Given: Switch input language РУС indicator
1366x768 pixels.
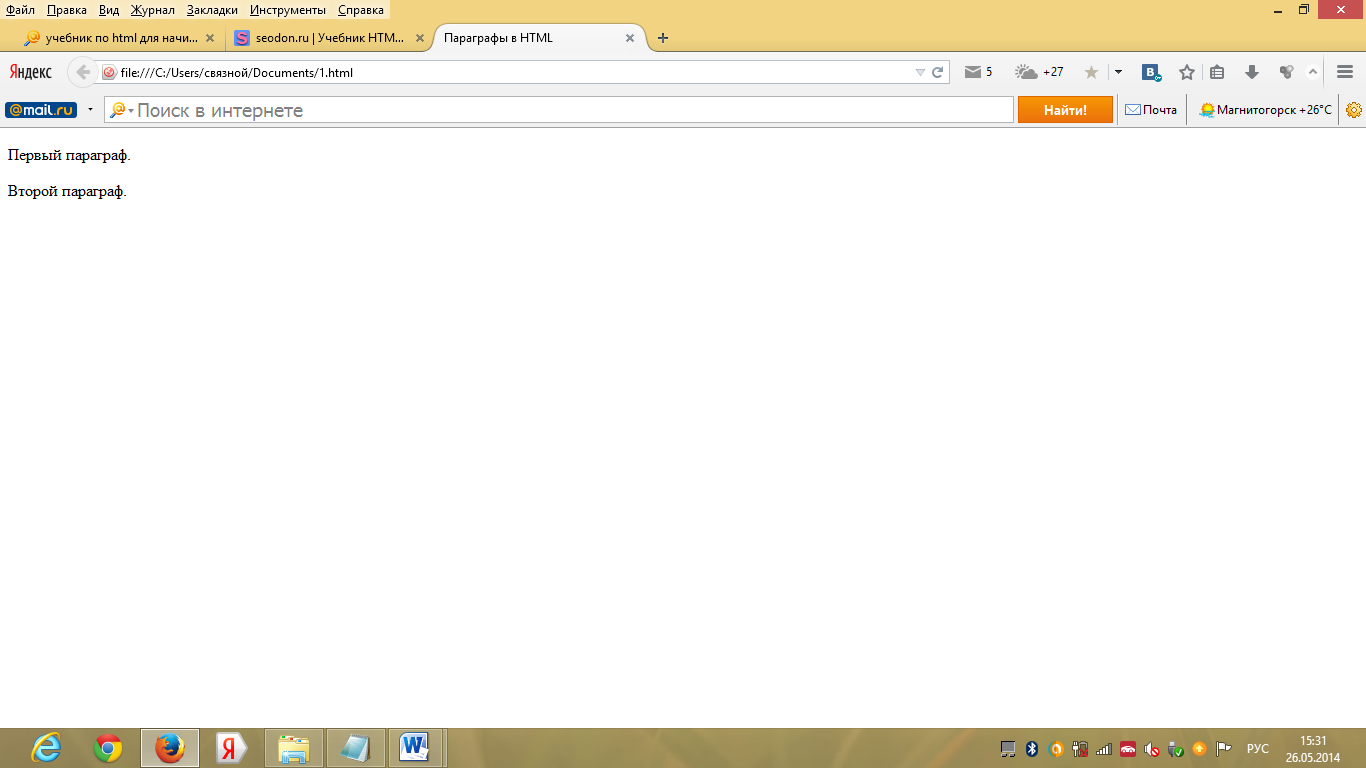Looking at the screenshot, I should 1258,749.
